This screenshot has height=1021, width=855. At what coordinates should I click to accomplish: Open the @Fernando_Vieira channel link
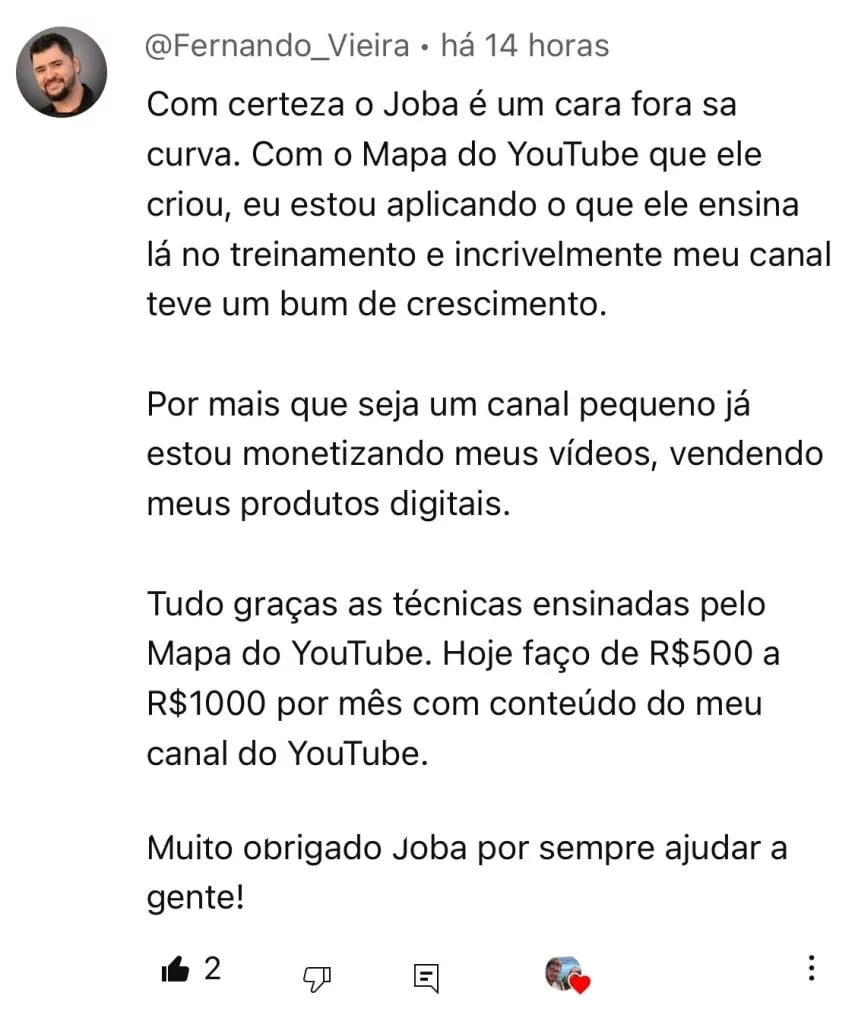tap(277, 46)
